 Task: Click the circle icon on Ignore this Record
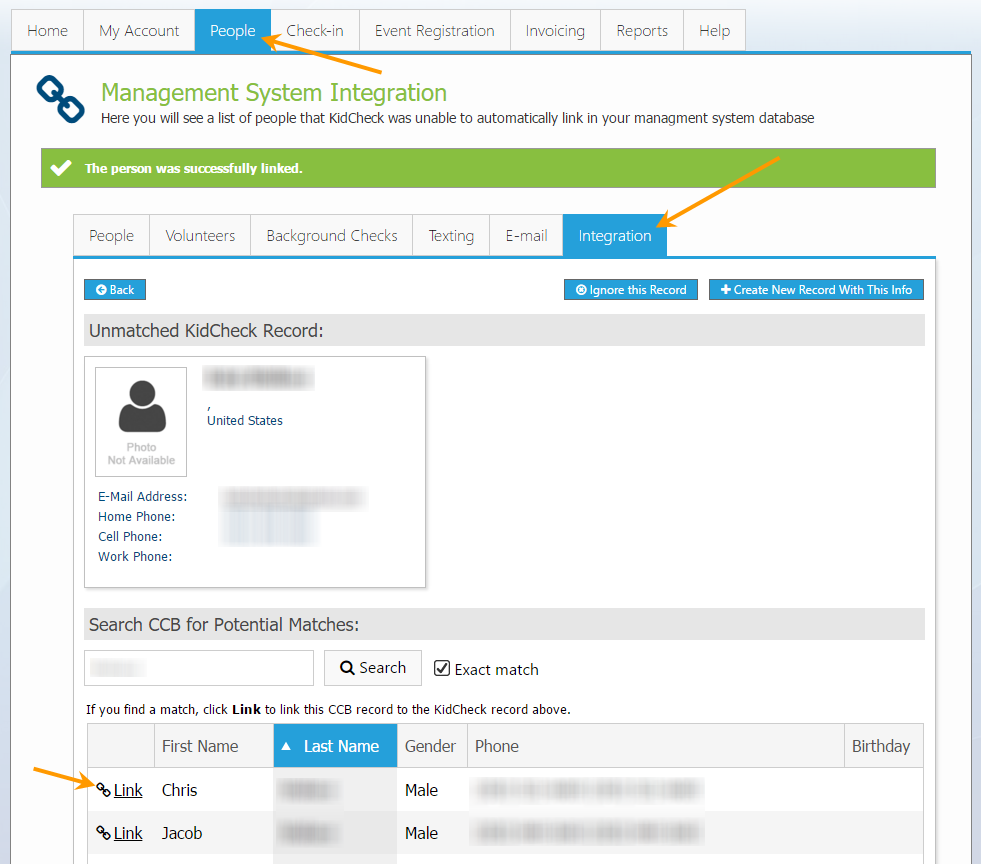point(581,290)
